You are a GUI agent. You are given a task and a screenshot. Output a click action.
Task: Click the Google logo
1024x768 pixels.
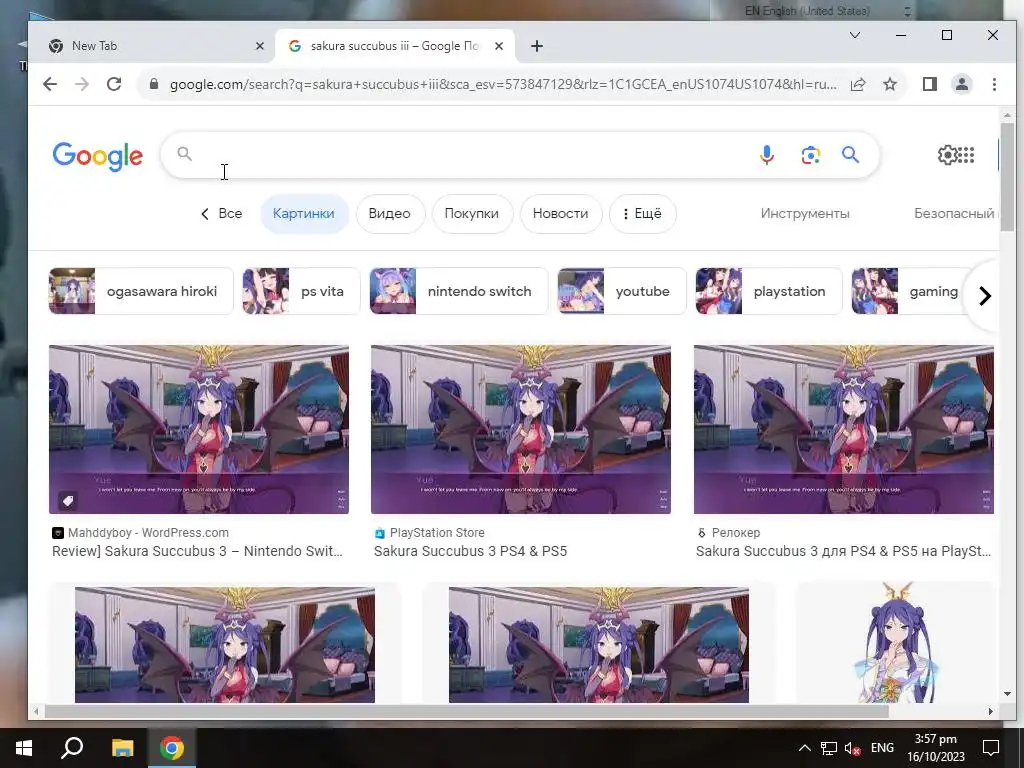point(97,156)
